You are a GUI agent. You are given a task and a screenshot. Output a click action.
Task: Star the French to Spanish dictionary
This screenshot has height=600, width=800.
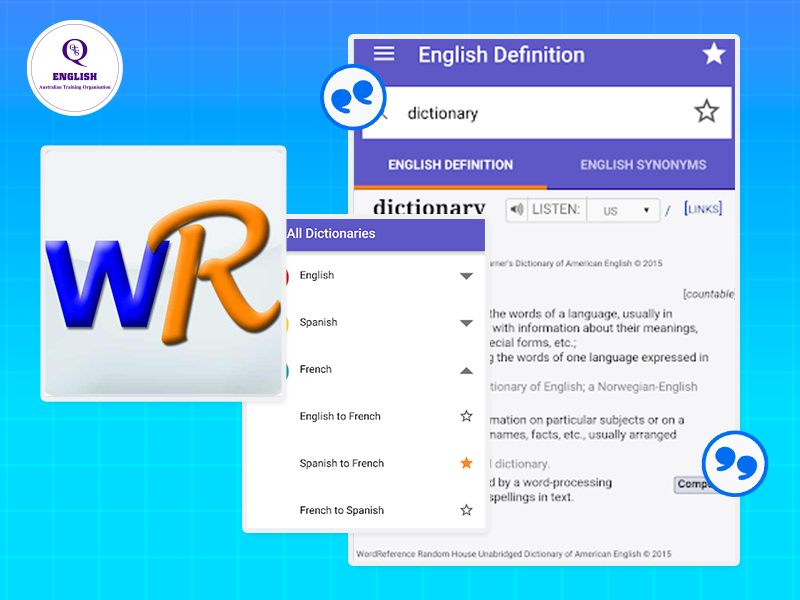tap(466, 510)
